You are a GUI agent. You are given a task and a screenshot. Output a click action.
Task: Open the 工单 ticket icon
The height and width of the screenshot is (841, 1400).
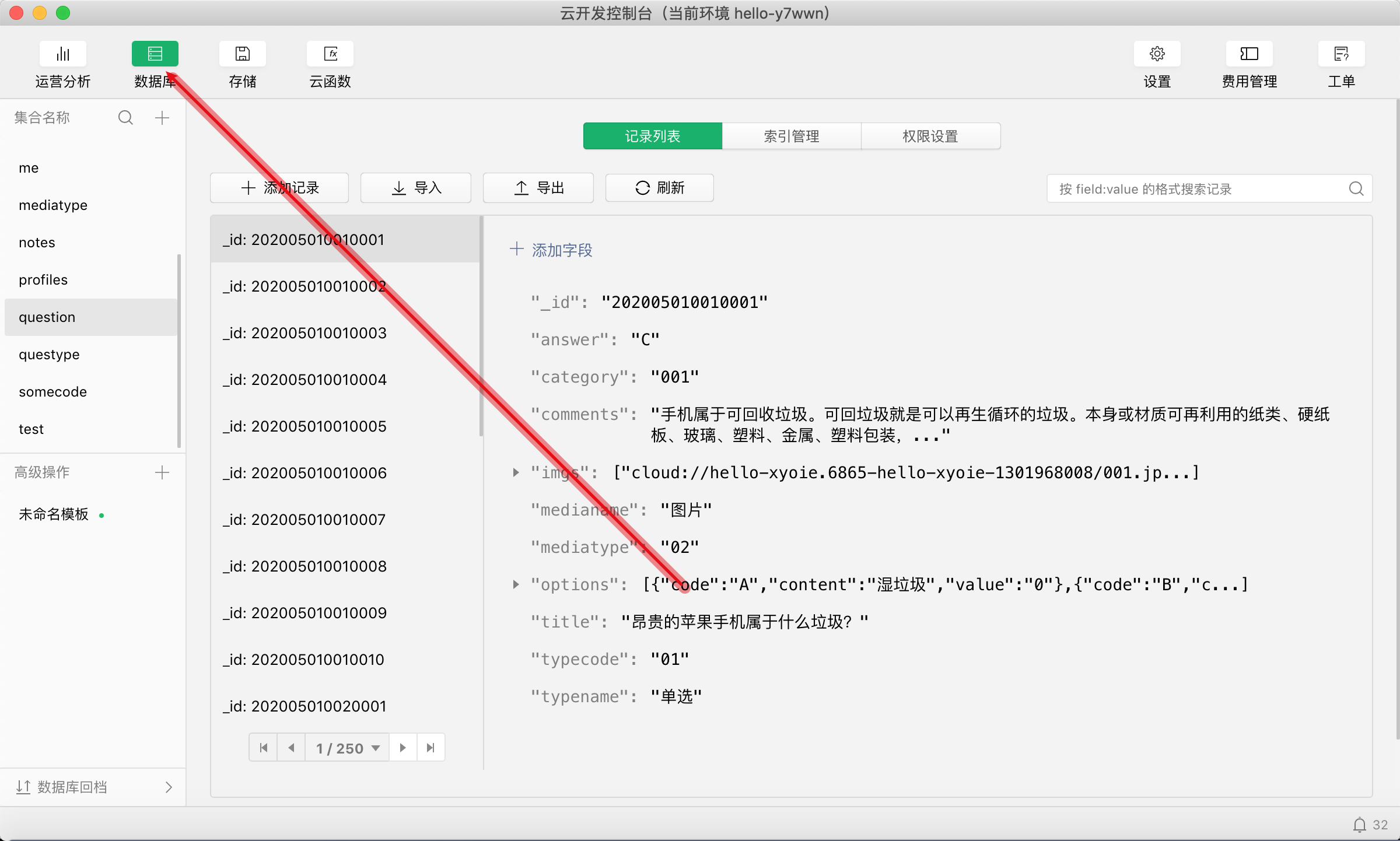[1341, 54]
